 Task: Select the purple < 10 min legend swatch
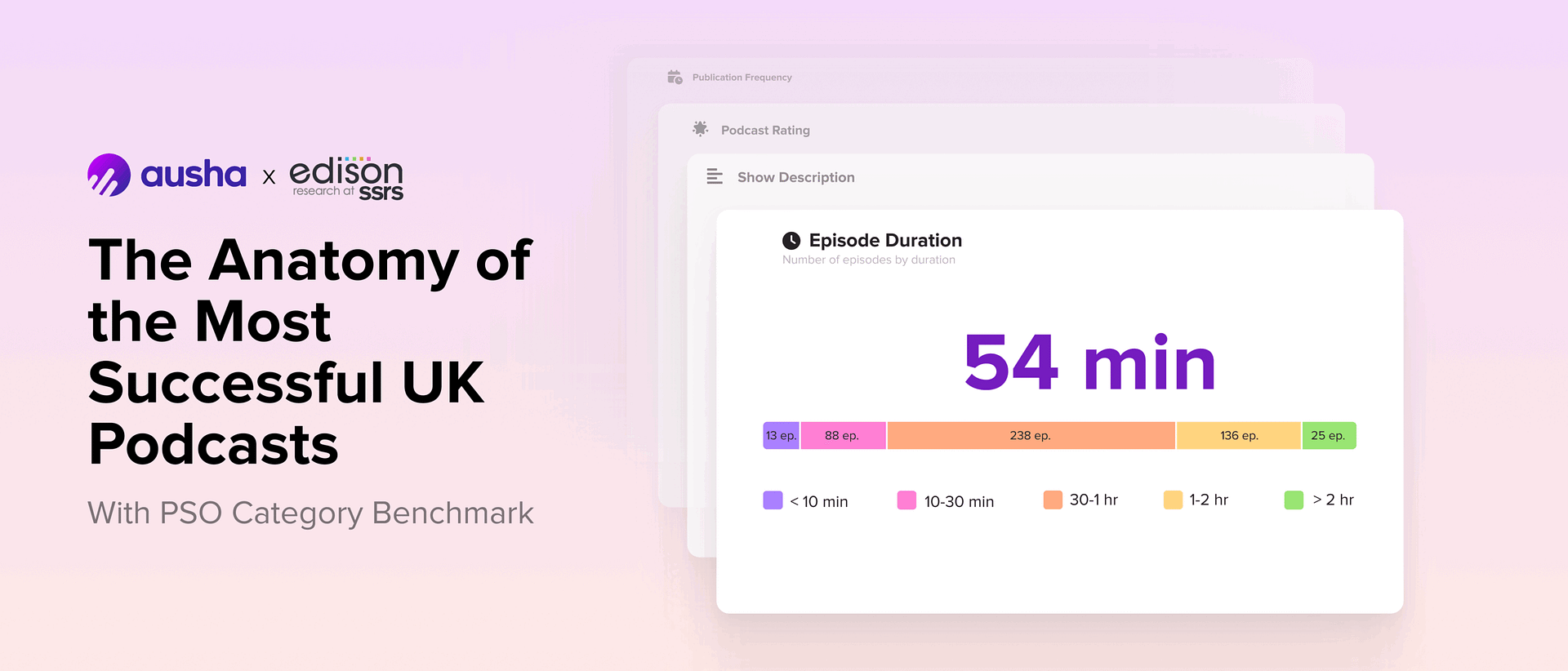[x=773, y=500]
